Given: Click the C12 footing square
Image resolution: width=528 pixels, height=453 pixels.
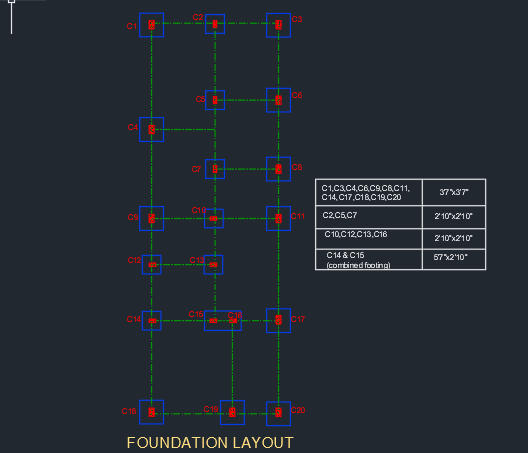Looking at the screenshot, I should click(x=152, y=265).
